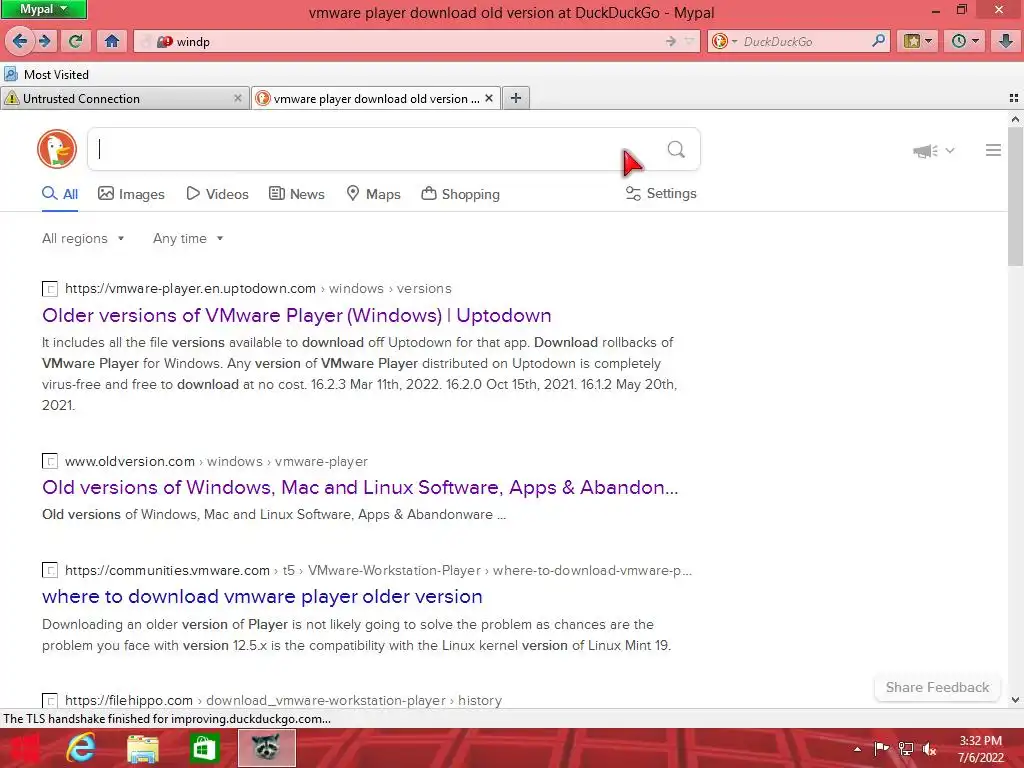Open where to download vmware player older version
1024x768 pixels.
(262, 596)
